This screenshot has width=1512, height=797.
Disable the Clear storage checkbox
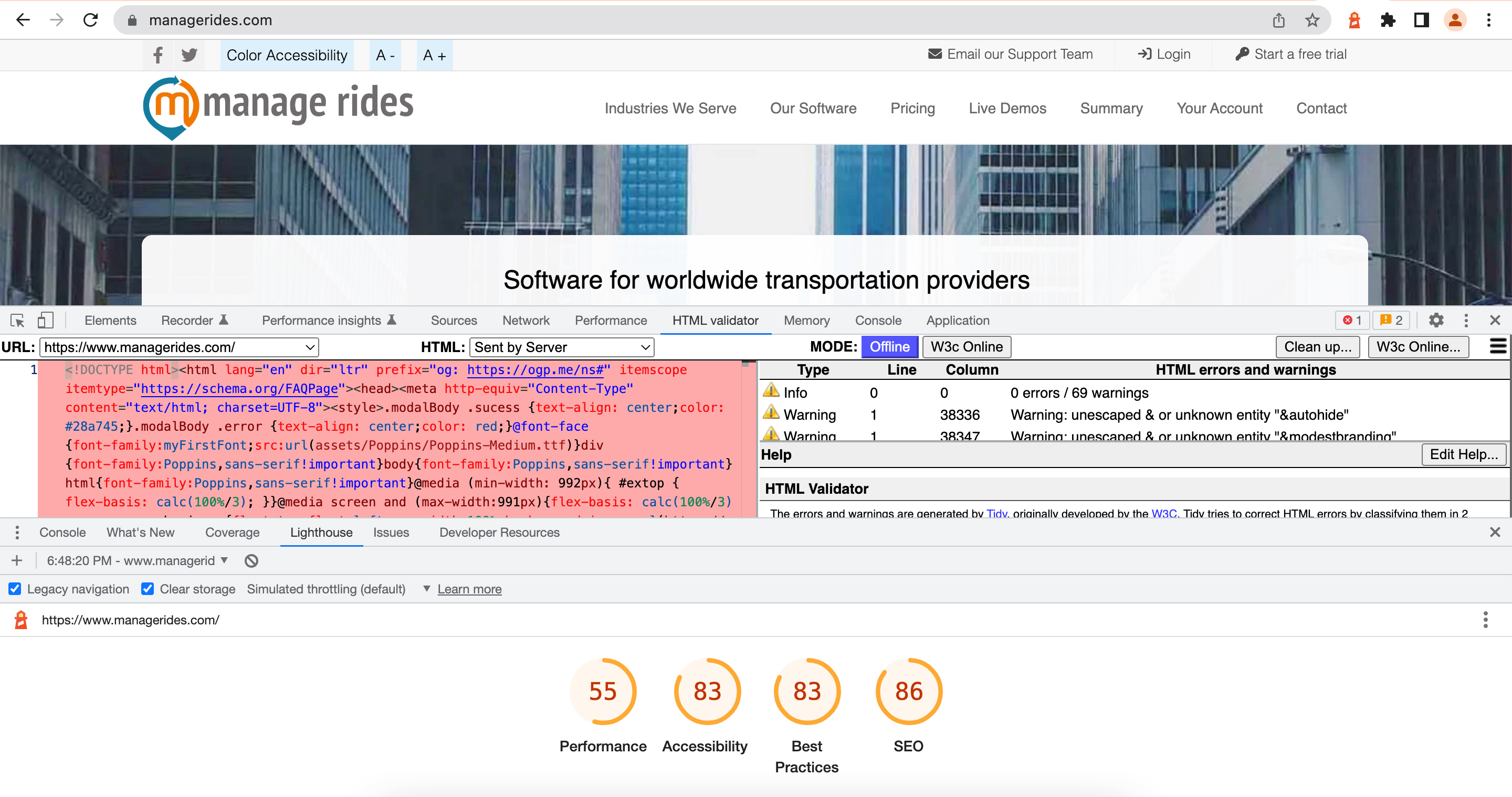pyautogui.click(x=148, y=589)
